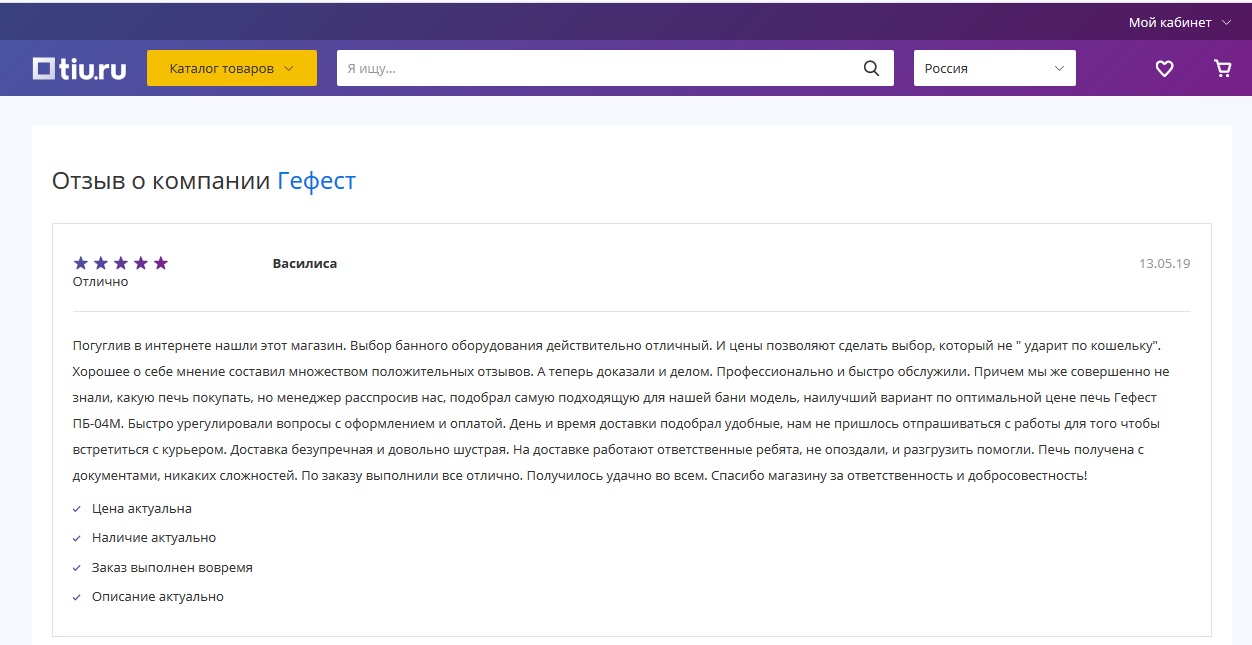Follow the Гефест company link
Screen dimensions: 1252x645
click(x=316, y=181)
